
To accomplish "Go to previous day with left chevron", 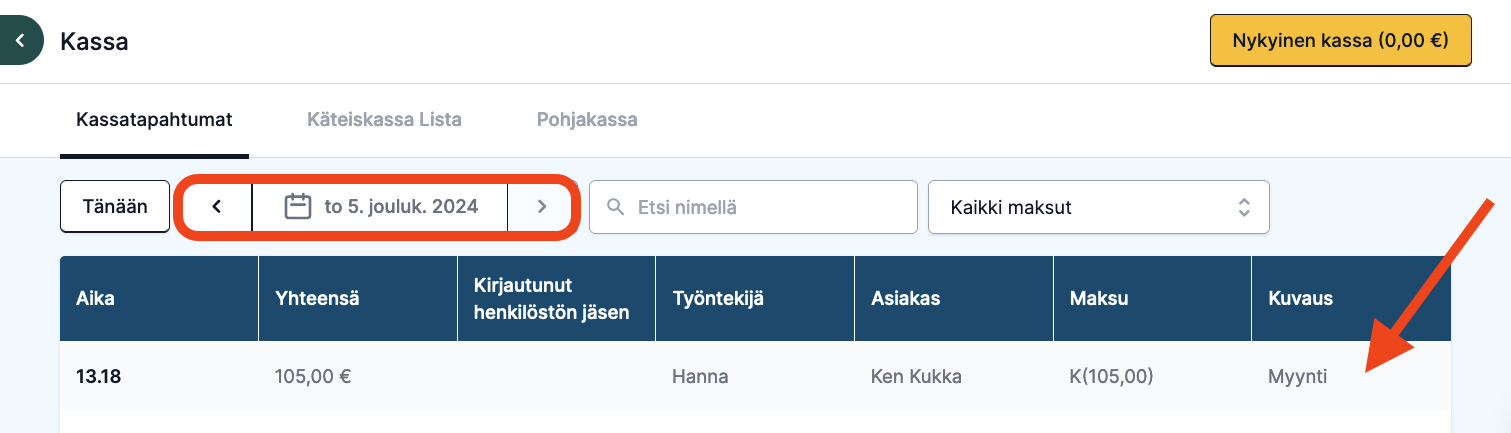I will [x=216, y=207].
